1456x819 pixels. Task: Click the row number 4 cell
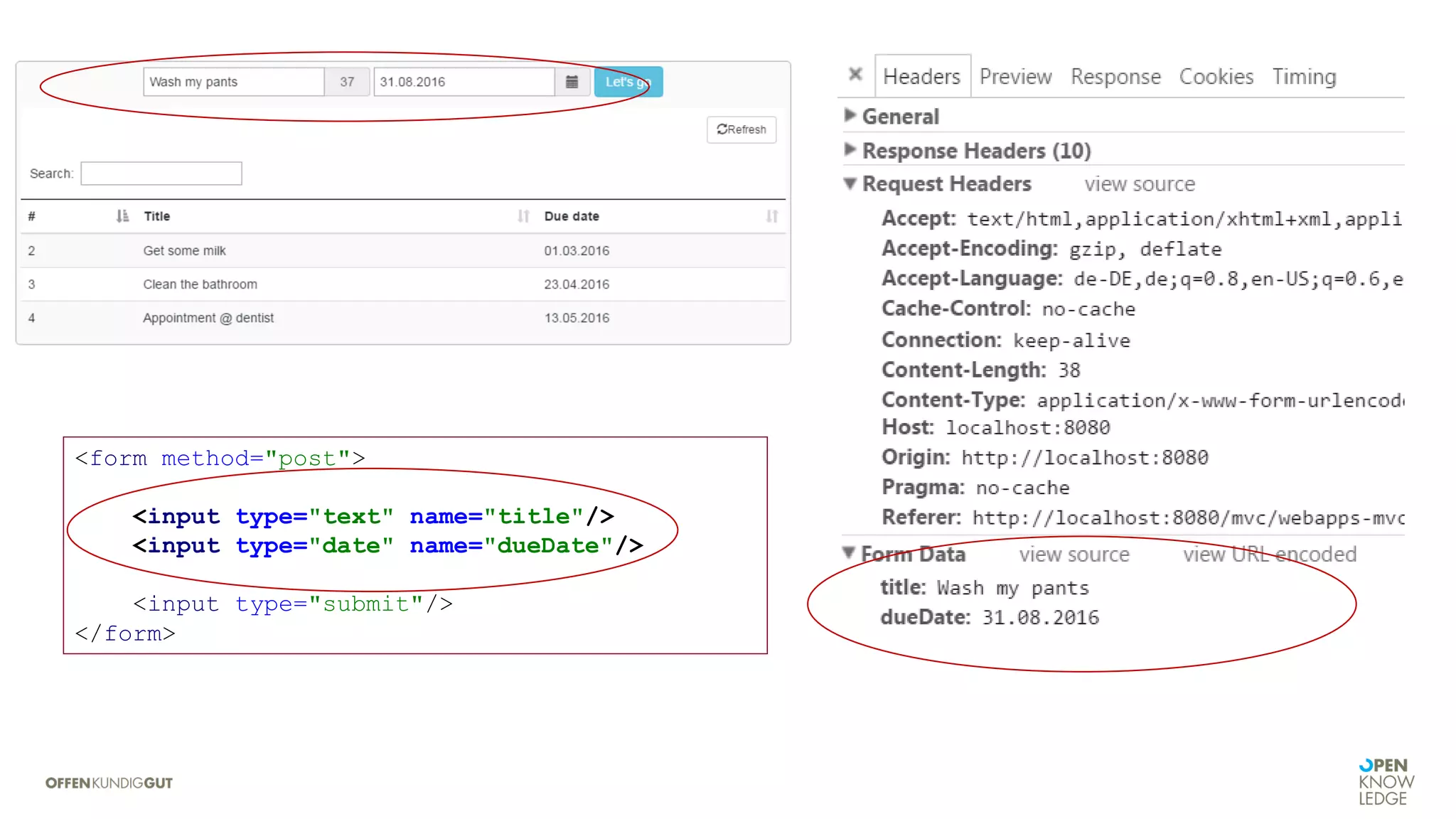point(31,318)
